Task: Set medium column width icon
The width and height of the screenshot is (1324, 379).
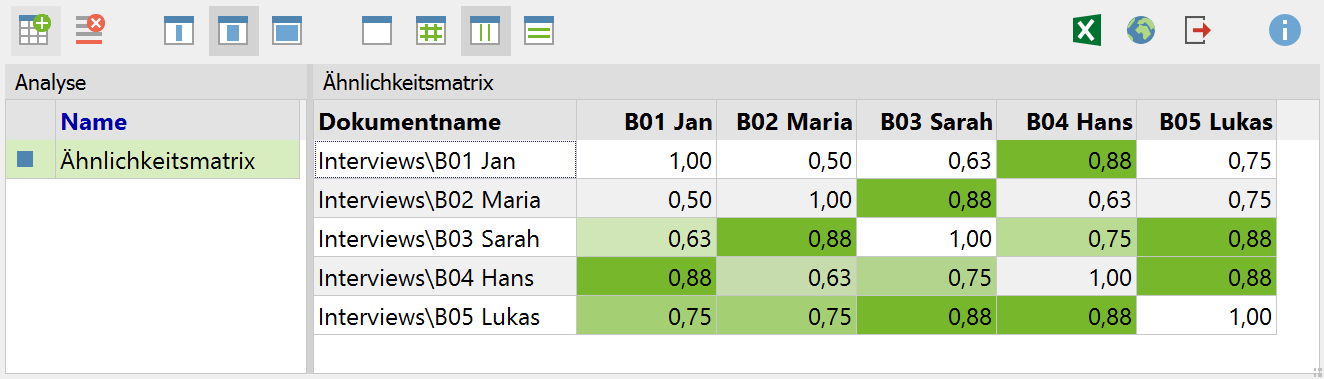Action: click(x=233, y=30)
